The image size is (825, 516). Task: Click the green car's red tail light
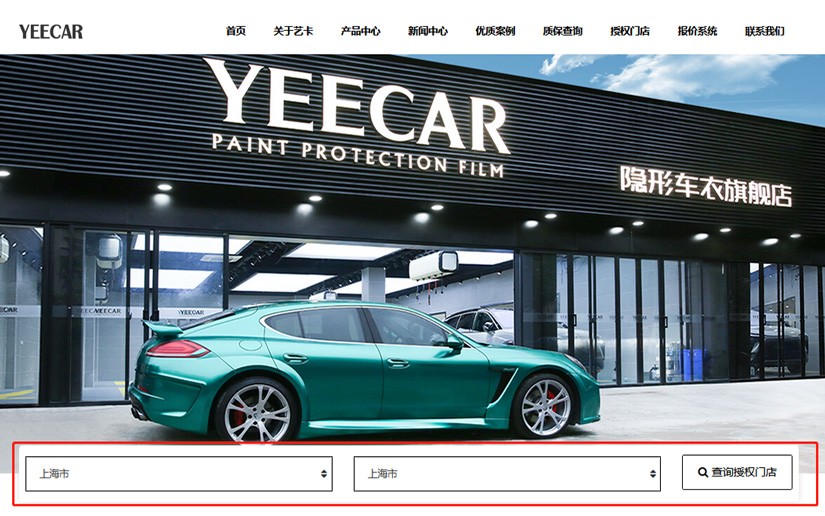pos(178,348)
